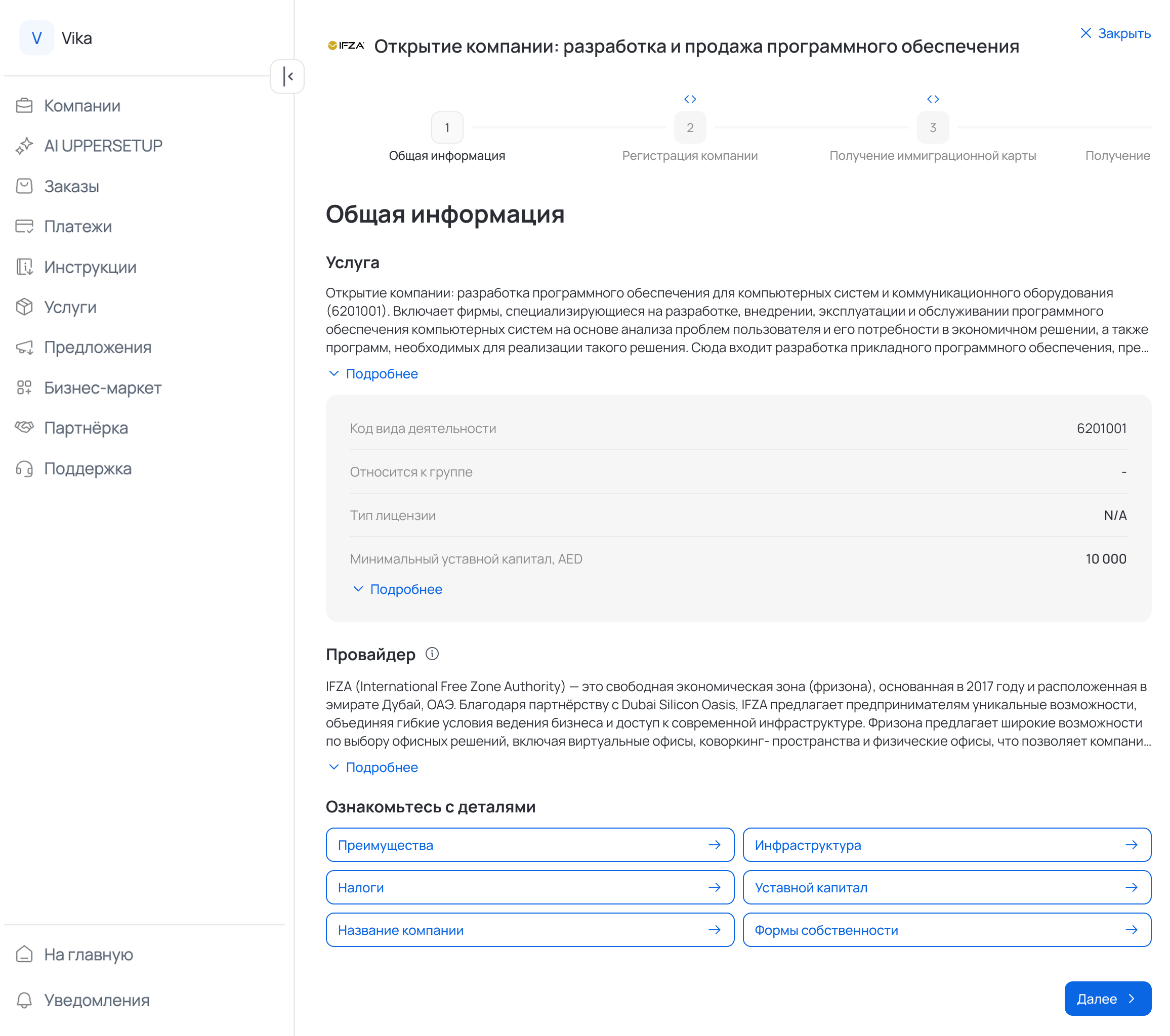Click the Бизнес-маркет grid icon
Viewport: 1170px width, 1036px height.
click(24, 388)
